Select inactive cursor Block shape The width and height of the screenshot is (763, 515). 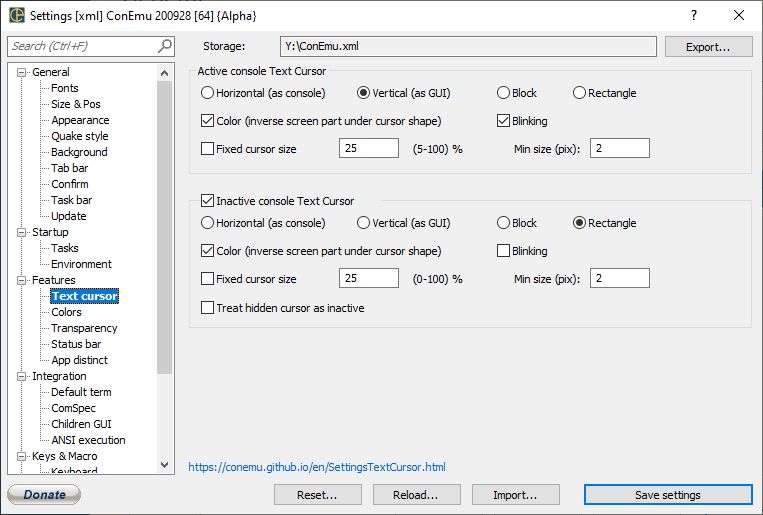(517, 222)
